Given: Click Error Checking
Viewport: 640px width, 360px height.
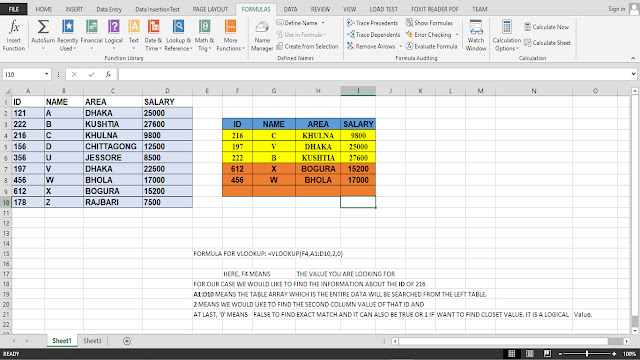Looking at the screenshot, I should tap(429, 35).
